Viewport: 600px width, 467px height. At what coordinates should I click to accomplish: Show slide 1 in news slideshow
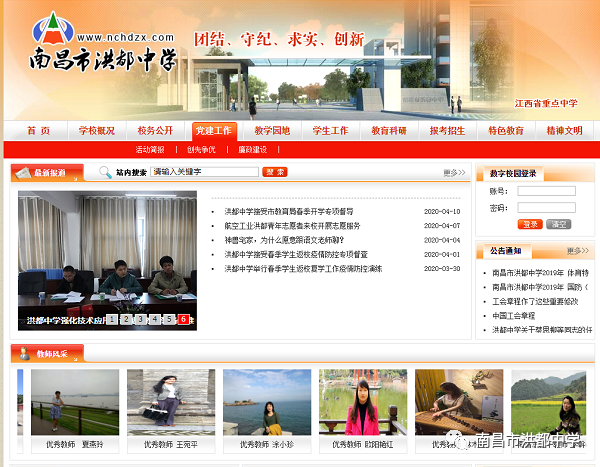click(112, 319)
